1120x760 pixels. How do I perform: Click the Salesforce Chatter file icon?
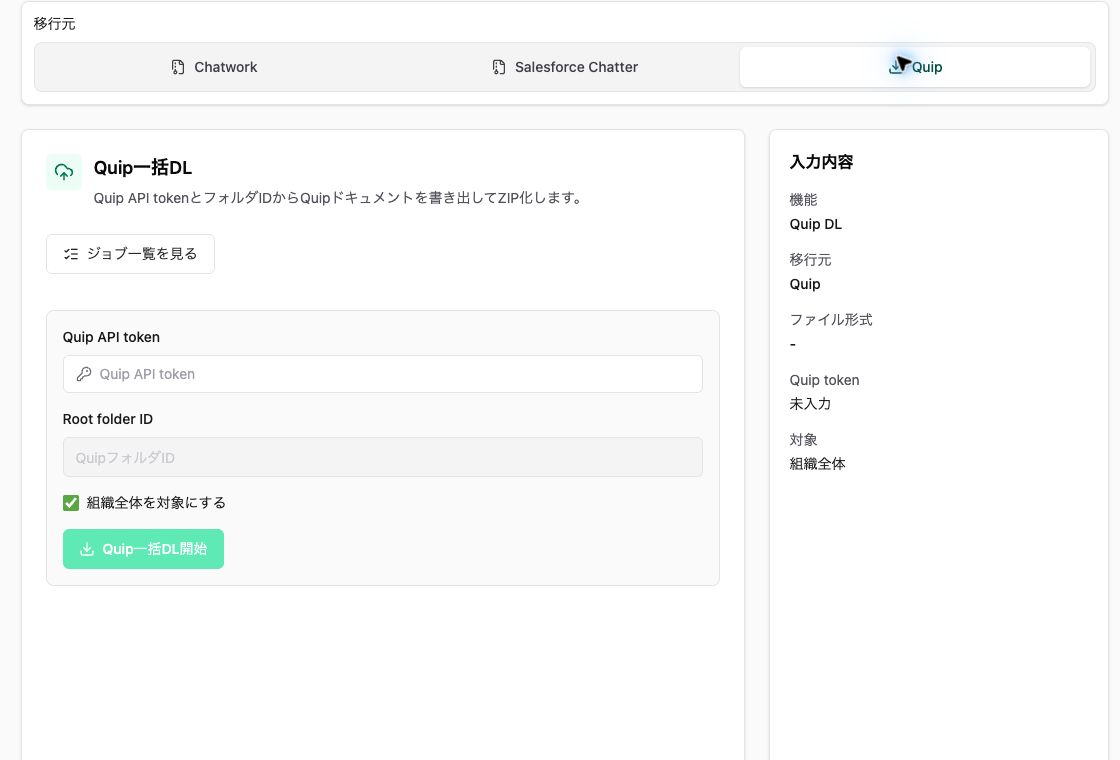[499, 67]
